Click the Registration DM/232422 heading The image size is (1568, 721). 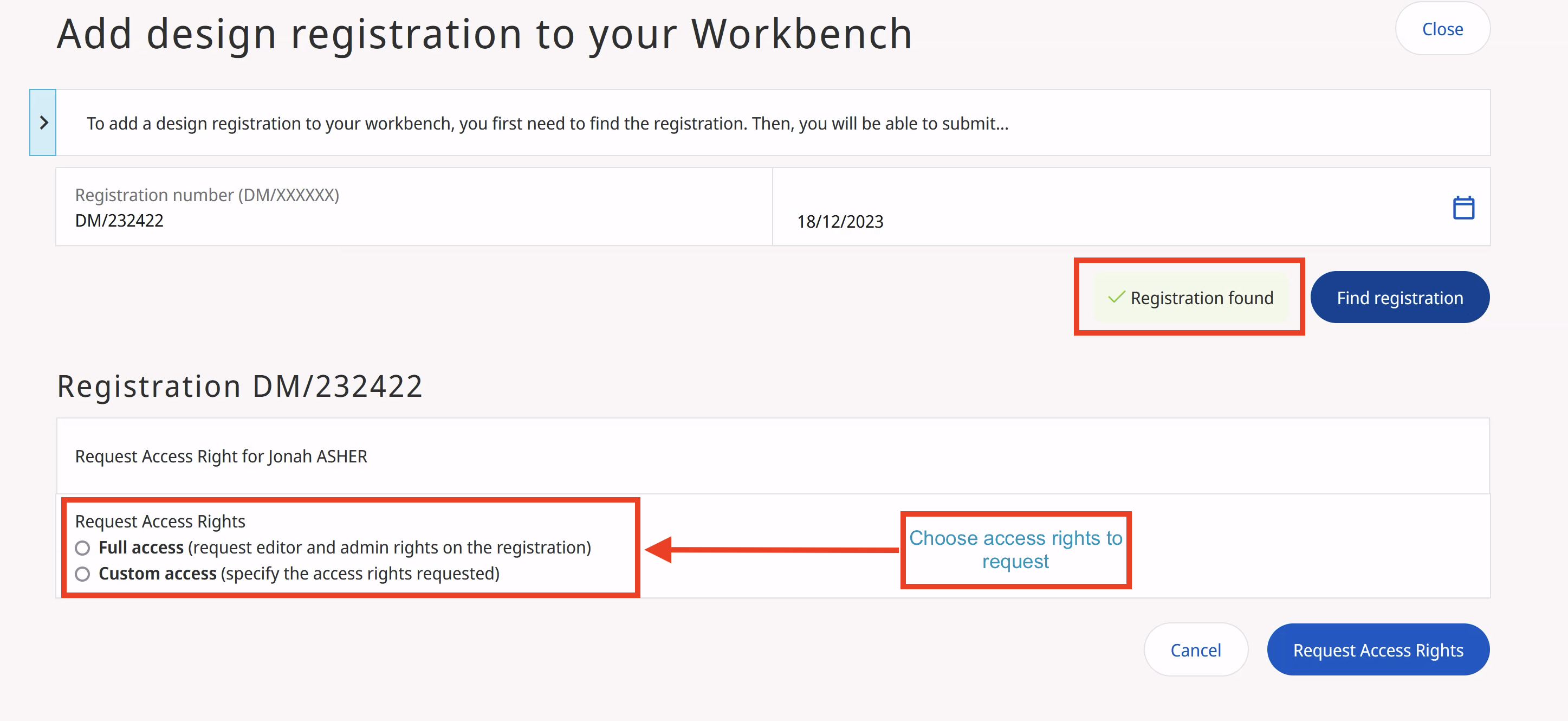(x=240, y=386)
